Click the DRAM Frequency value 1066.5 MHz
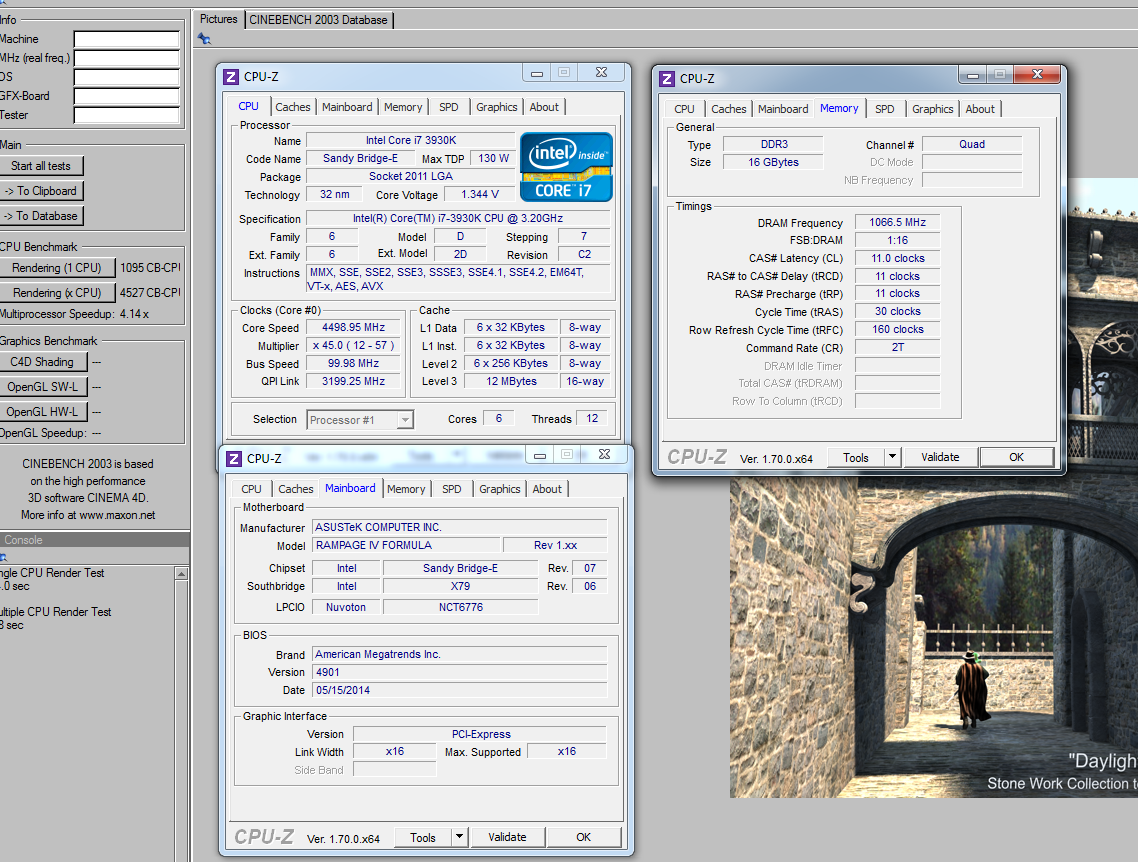This screenshot has height=862, width=1138. 897,222
